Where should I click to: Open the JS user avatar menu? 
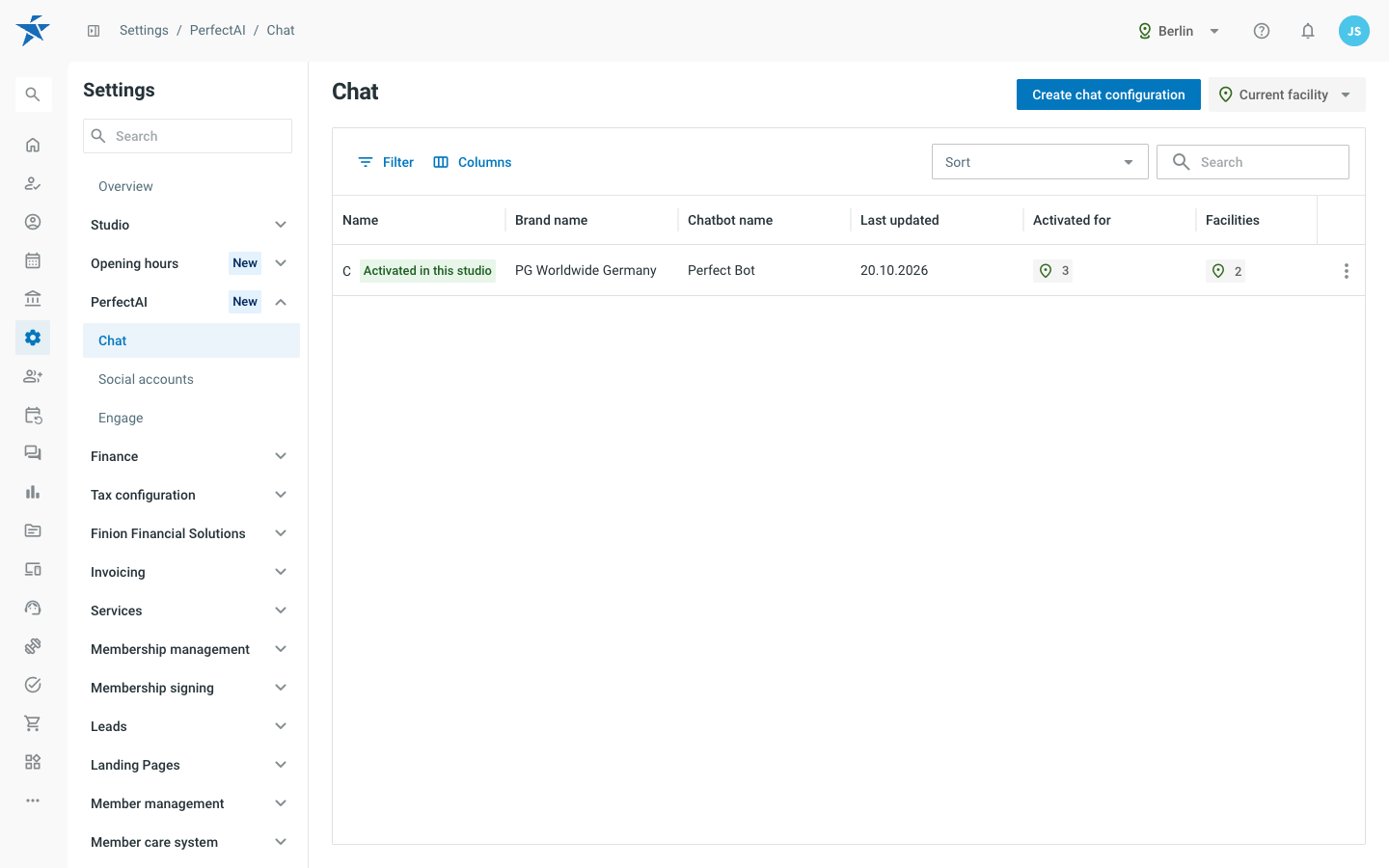[1354, 31]
